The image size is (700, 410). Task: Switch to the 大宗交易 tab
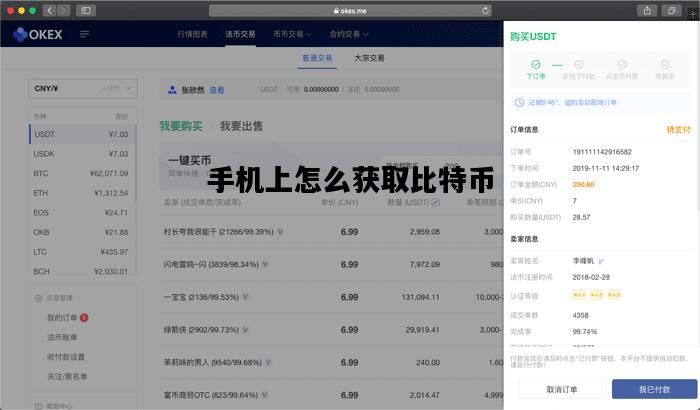click(x=369, y=58)
